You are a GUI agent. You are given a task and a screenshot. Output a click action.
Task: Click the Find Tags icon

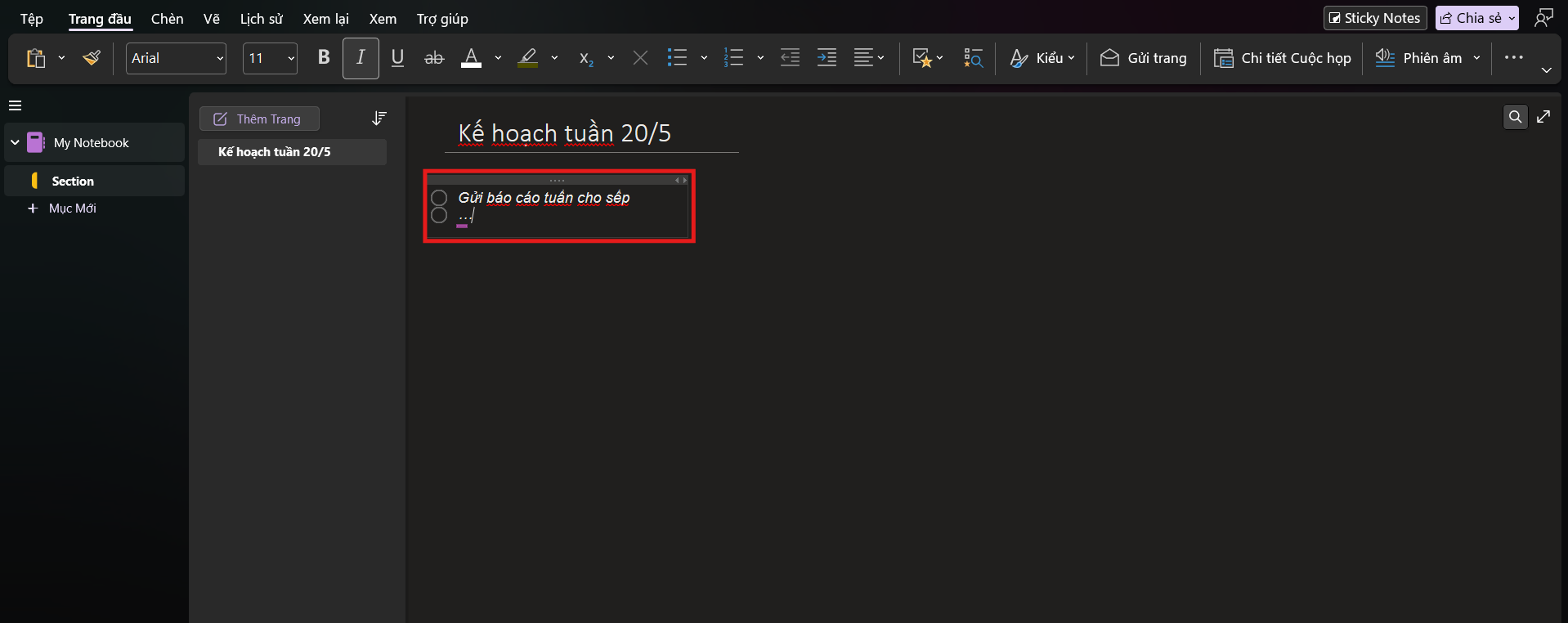point(973,58)
